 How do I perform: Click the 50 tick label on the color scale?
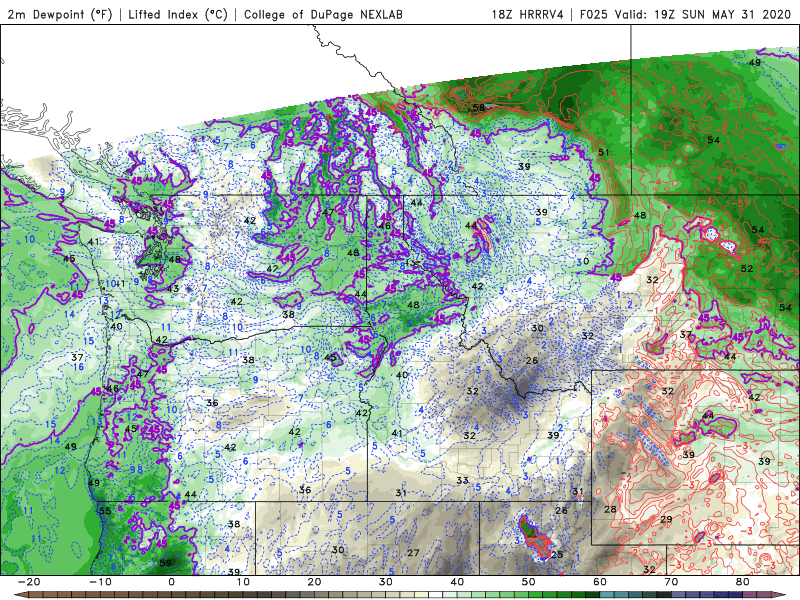point(529,582)
